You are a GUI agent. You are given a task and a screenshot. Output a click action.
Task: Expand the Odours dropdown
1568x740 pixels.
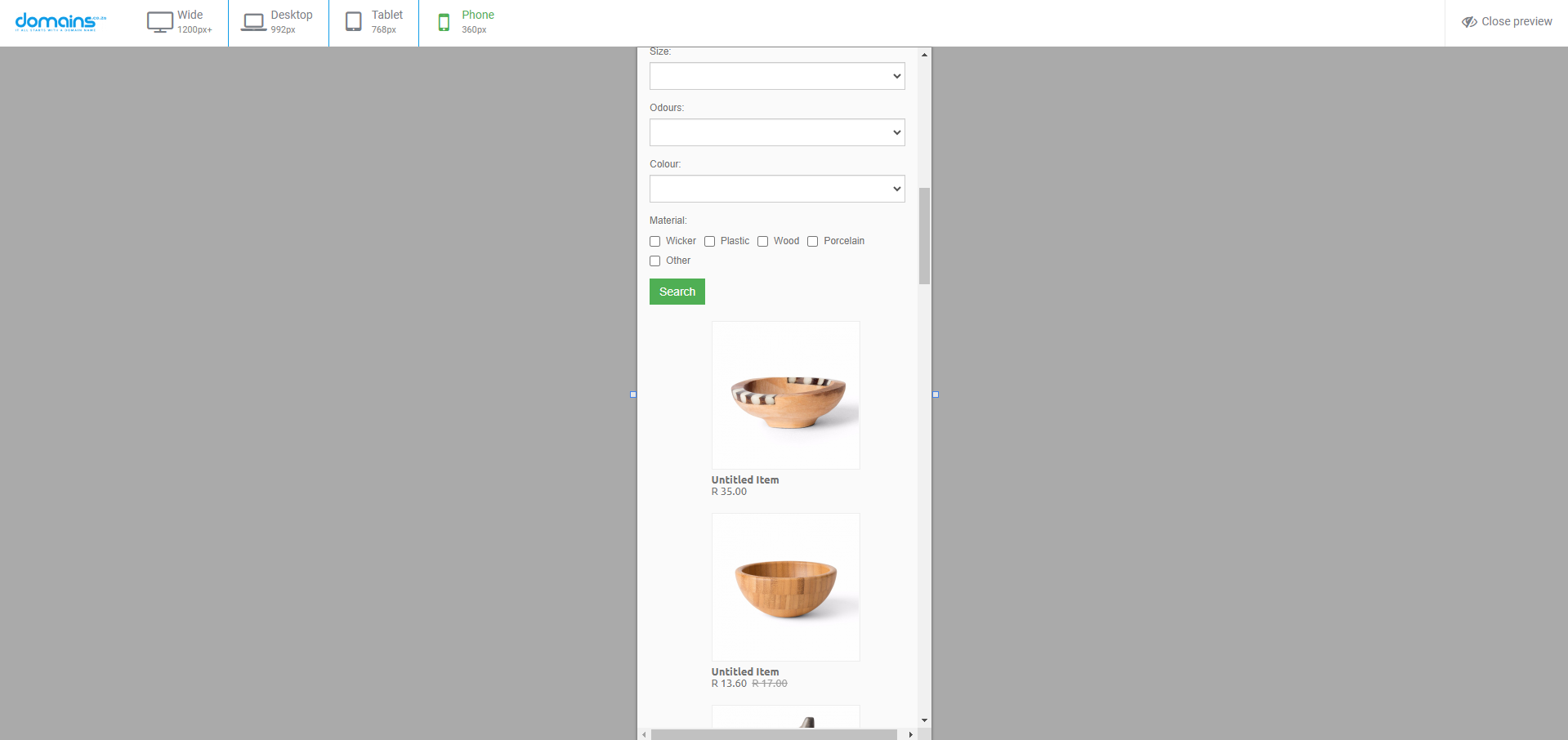point(777,133)
